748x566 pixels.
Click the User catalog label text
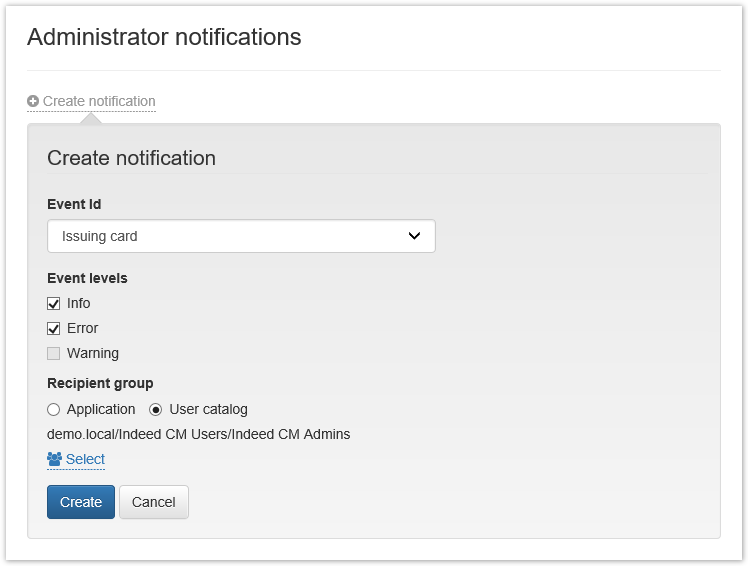point(207,409)
